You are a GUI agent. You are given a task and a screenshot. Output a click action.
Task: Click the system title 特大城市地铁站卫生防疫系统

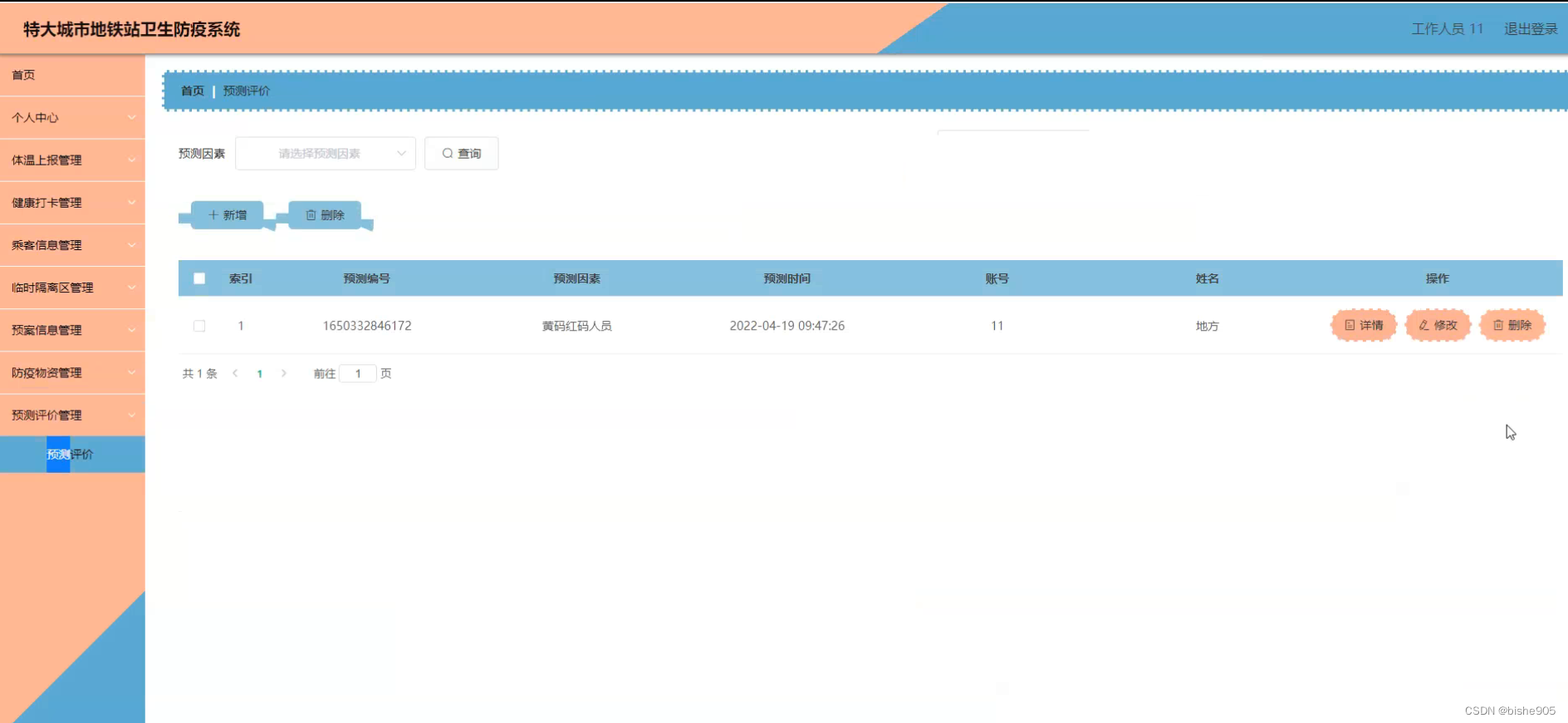(132, 29)
